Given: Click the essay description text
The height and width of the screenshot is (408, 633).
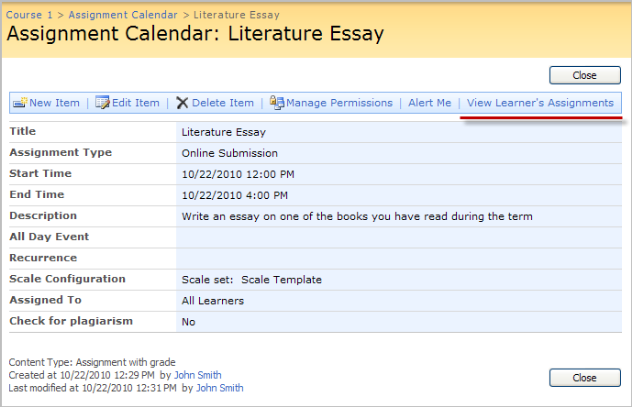Looking at the screenshot, I should pos(357,216).
